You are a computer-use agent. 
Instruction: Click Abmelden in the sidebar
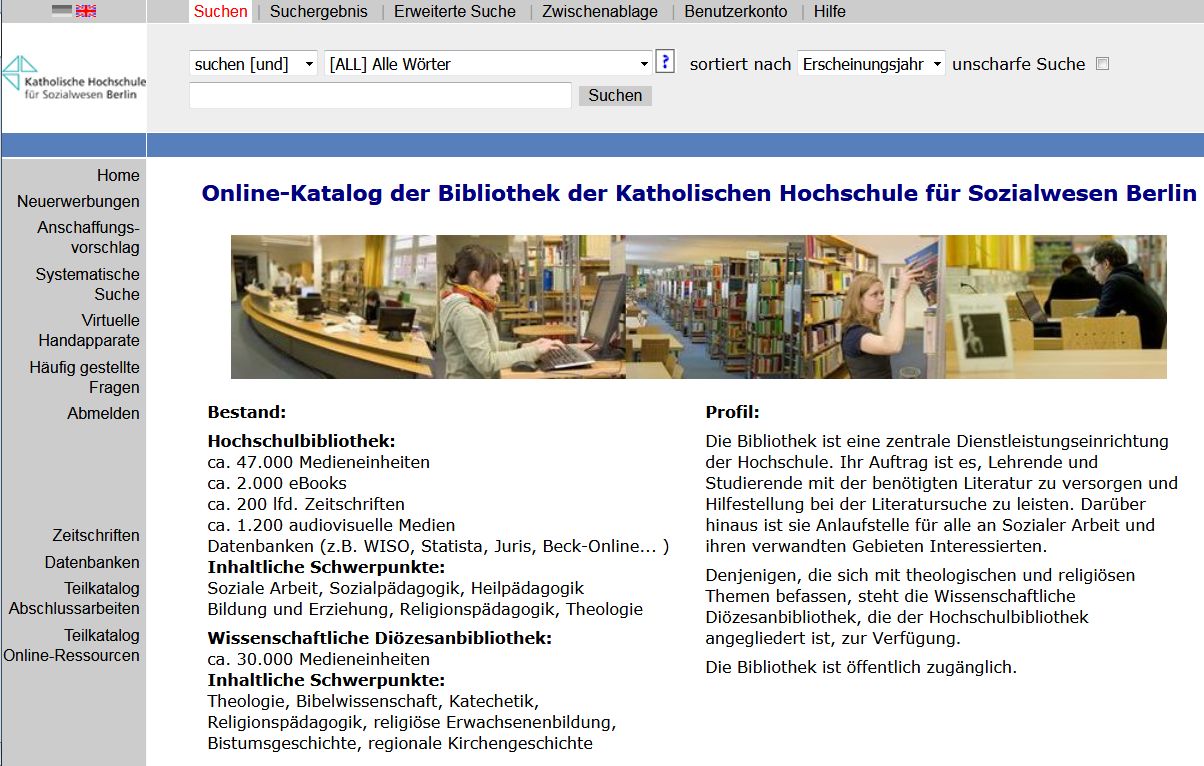(x=104, y=414)
